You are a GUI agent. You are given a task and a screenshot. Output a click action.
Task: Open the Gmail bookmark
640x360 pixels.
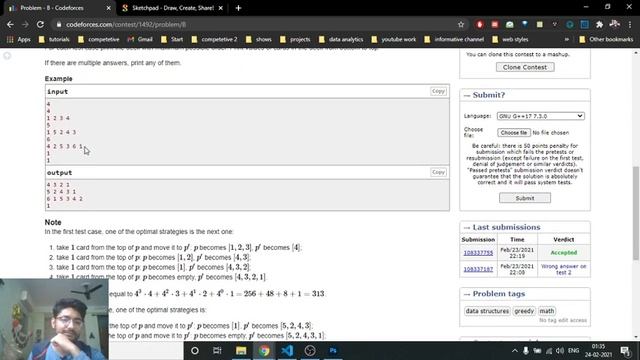click(x=140, y=39)
